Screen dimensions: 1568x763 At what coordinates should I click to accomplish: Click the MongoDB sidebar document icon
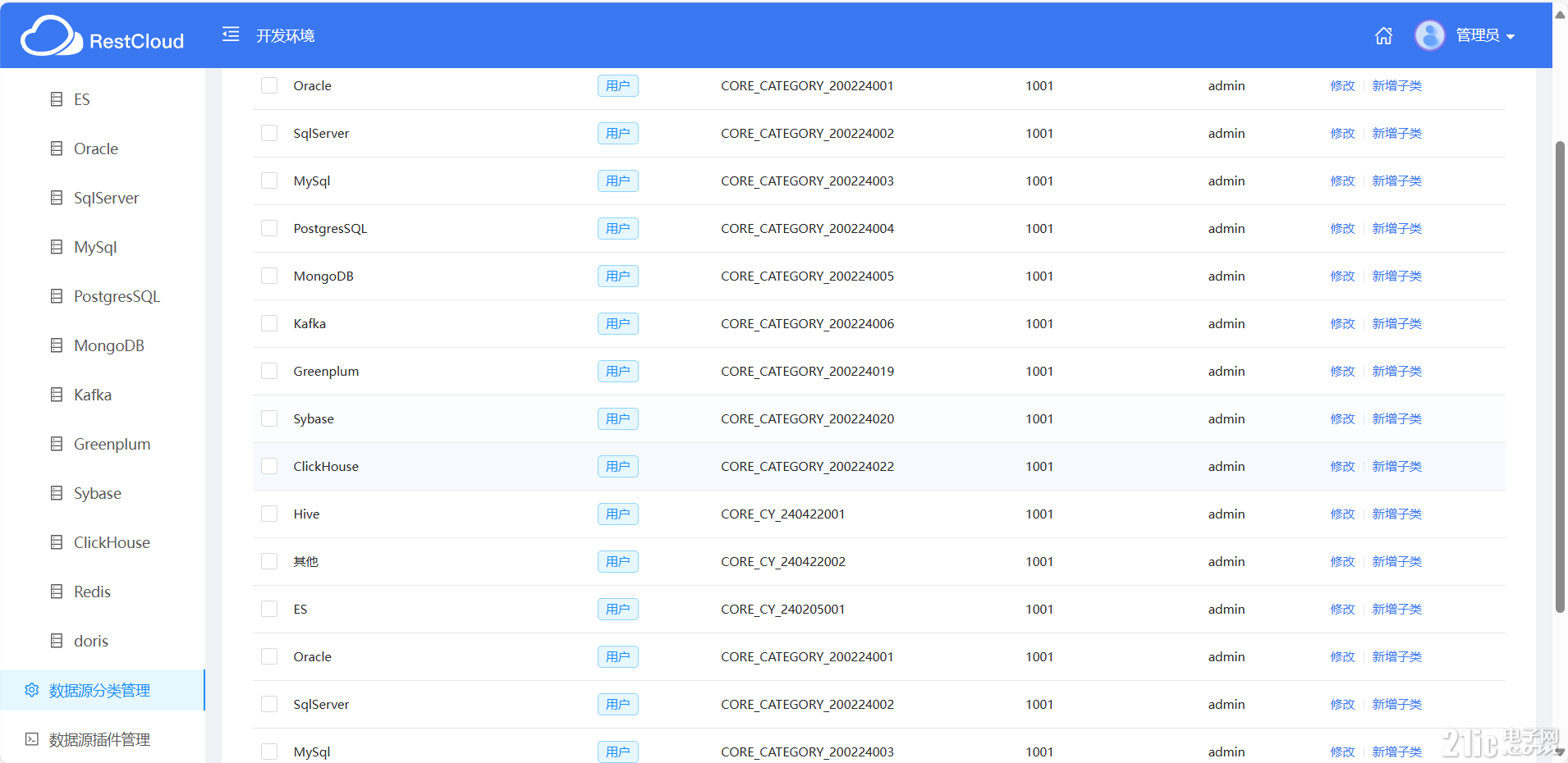[x=57, y=345]
